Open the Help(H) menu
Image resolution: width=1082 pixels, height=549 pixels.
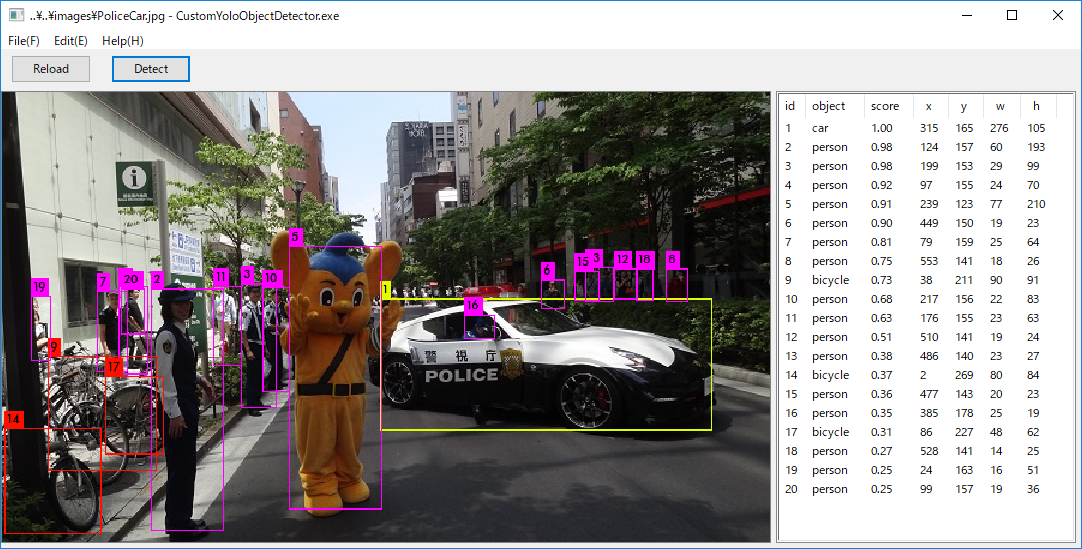123,41
